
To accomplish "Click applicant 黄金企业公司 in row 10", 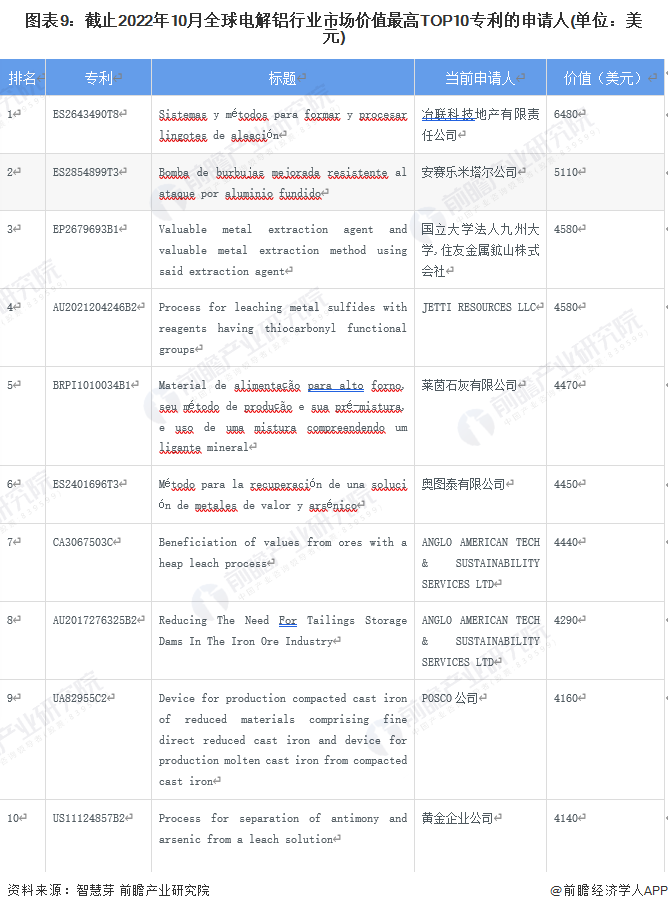I will click(x=457, y=818).
